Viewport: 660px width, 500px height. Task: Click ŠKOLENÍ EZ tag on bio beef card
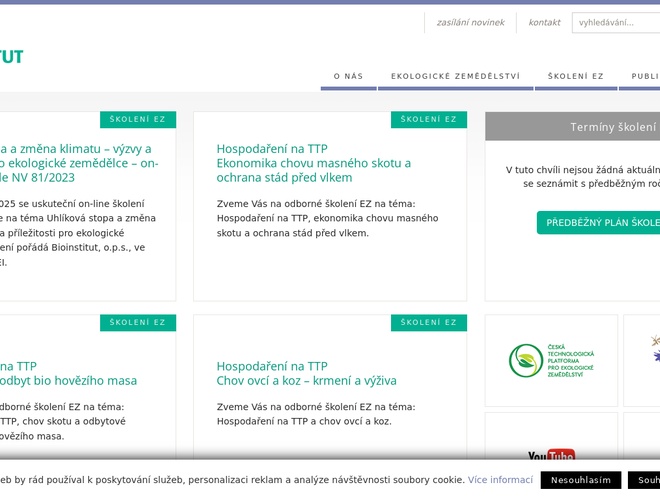(x=137, y=323)
